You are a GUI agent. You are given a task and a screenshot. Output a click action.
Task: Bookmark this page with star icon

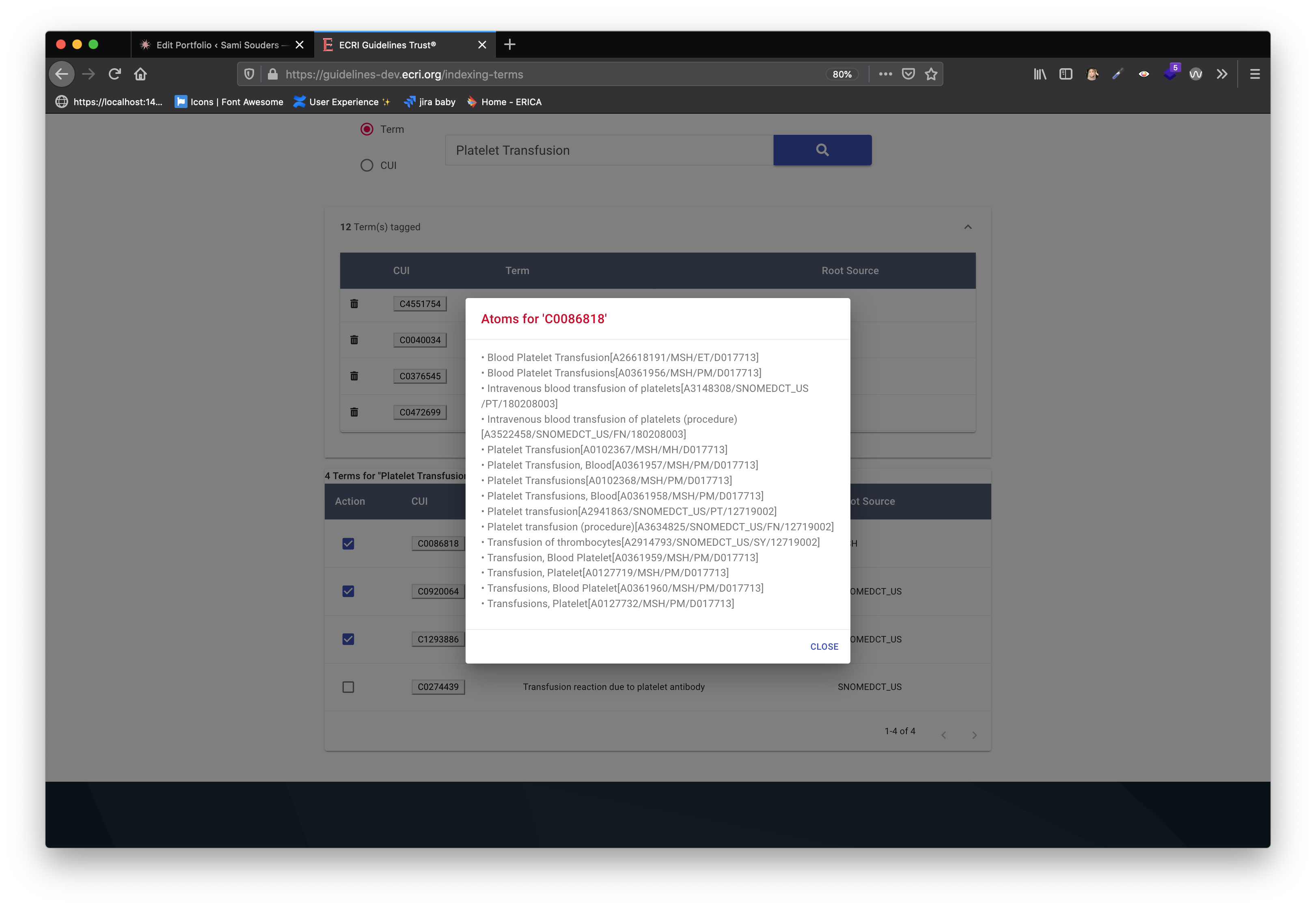pos(931,74)
